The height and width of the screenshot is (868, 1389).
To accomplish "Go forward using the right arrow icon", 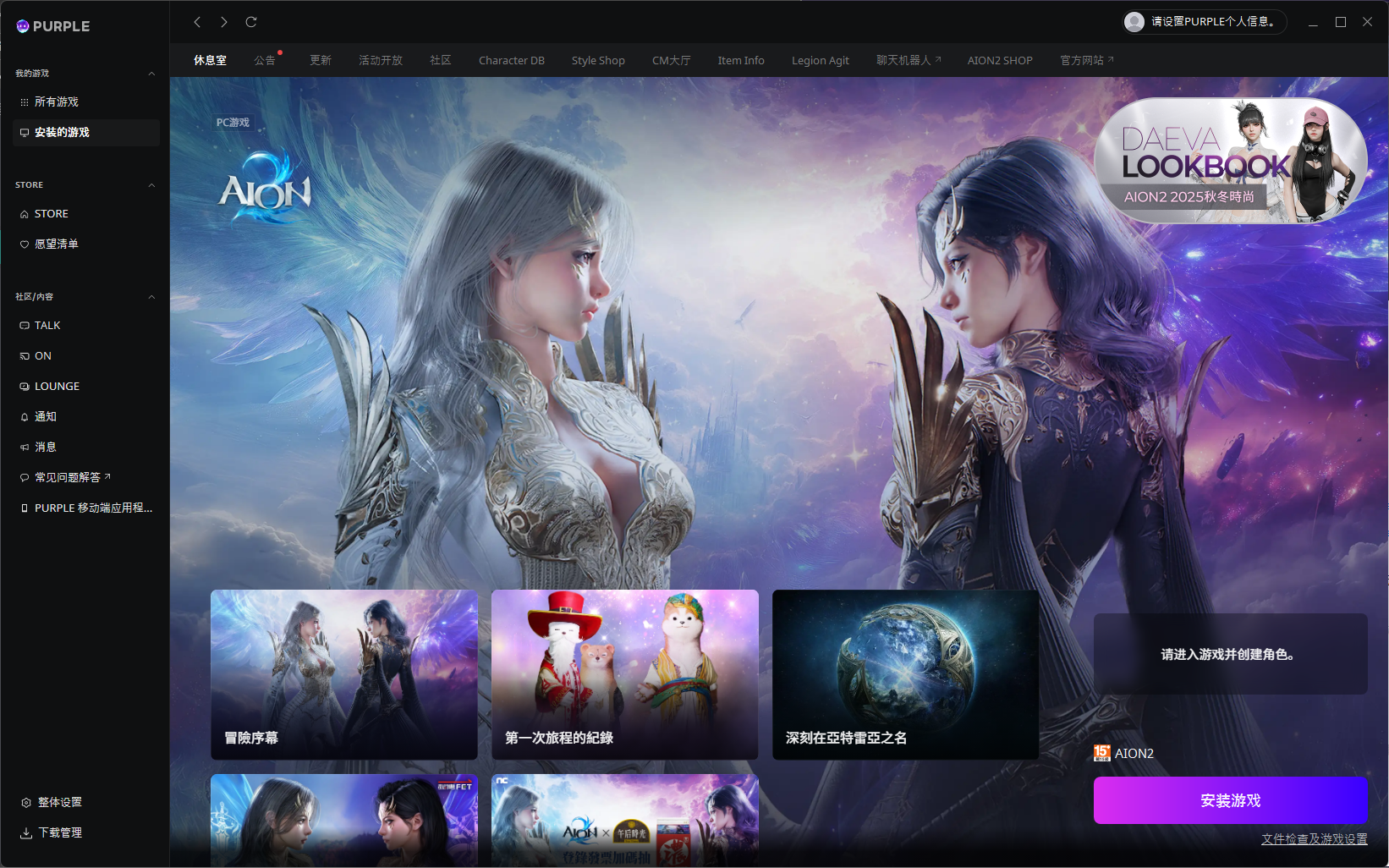I will [224, 22].
